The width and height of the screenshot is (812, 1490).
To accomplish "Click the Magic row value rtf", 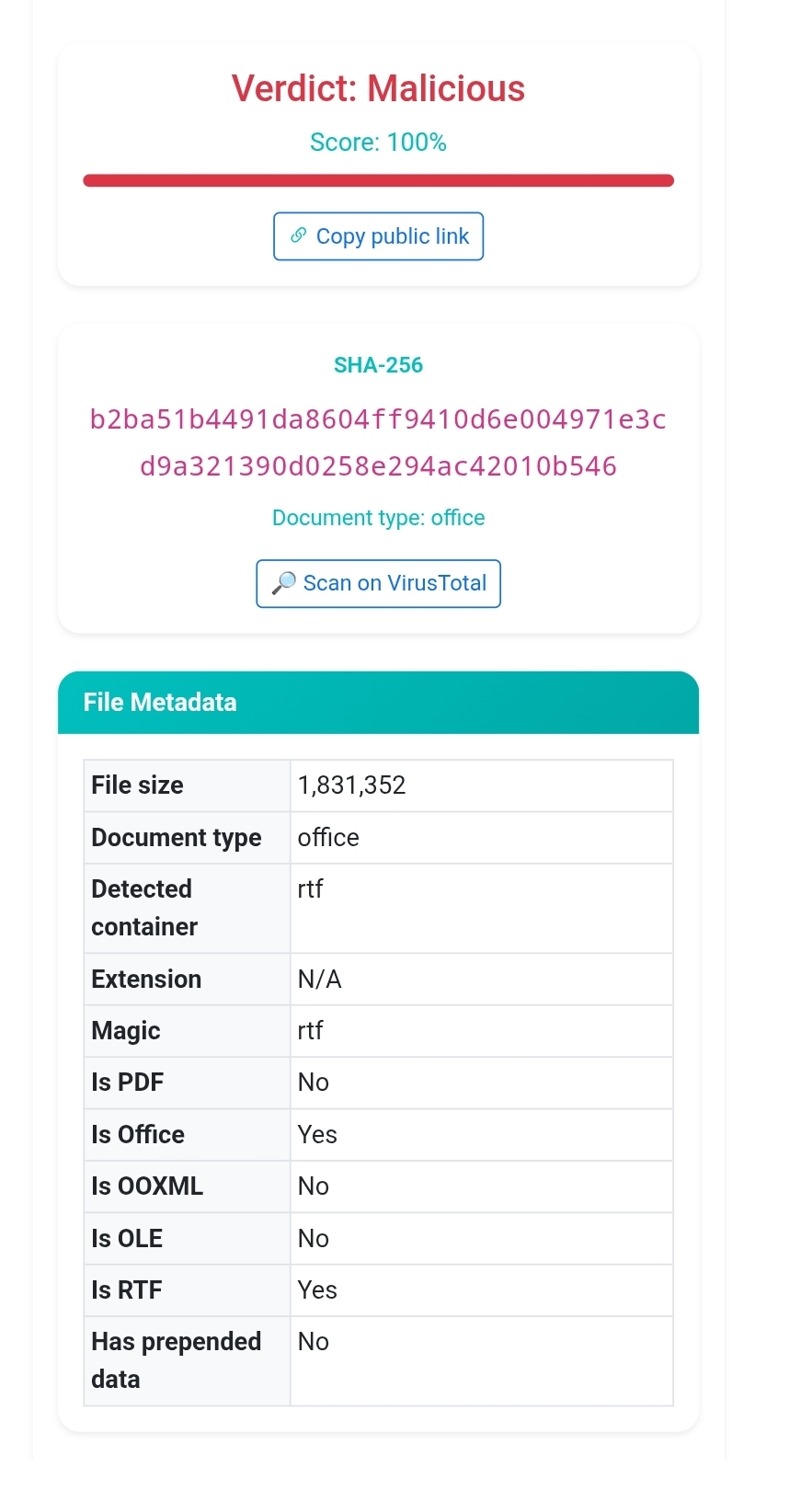I will click(310, 1031).
